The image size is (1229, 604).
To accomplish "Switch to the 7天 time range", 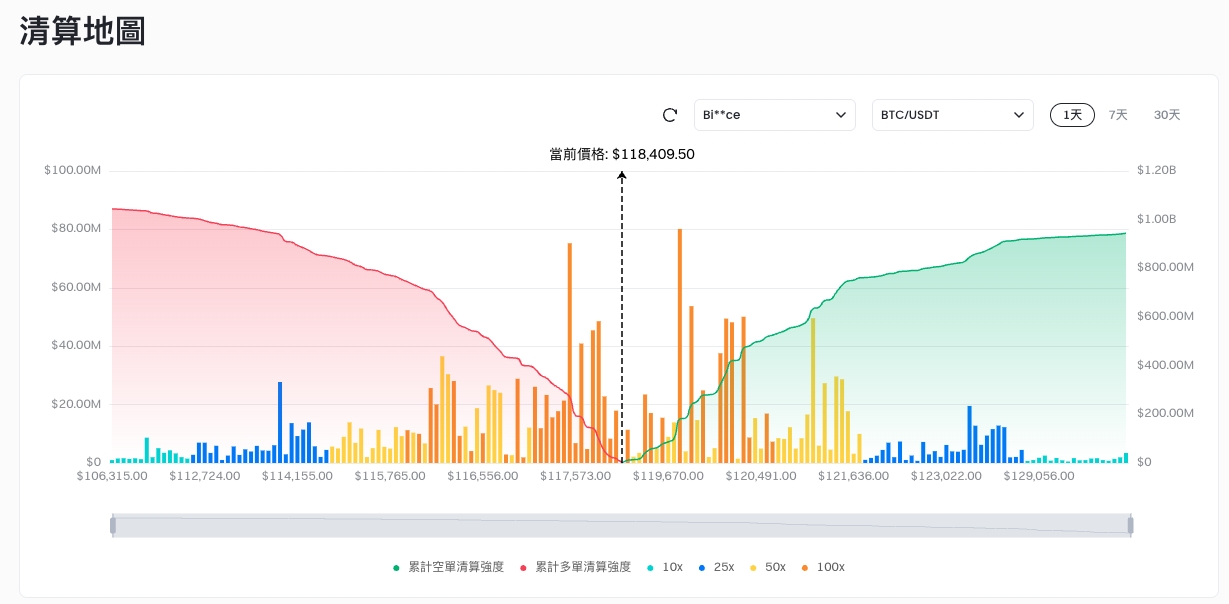I will coord(1118,115).
